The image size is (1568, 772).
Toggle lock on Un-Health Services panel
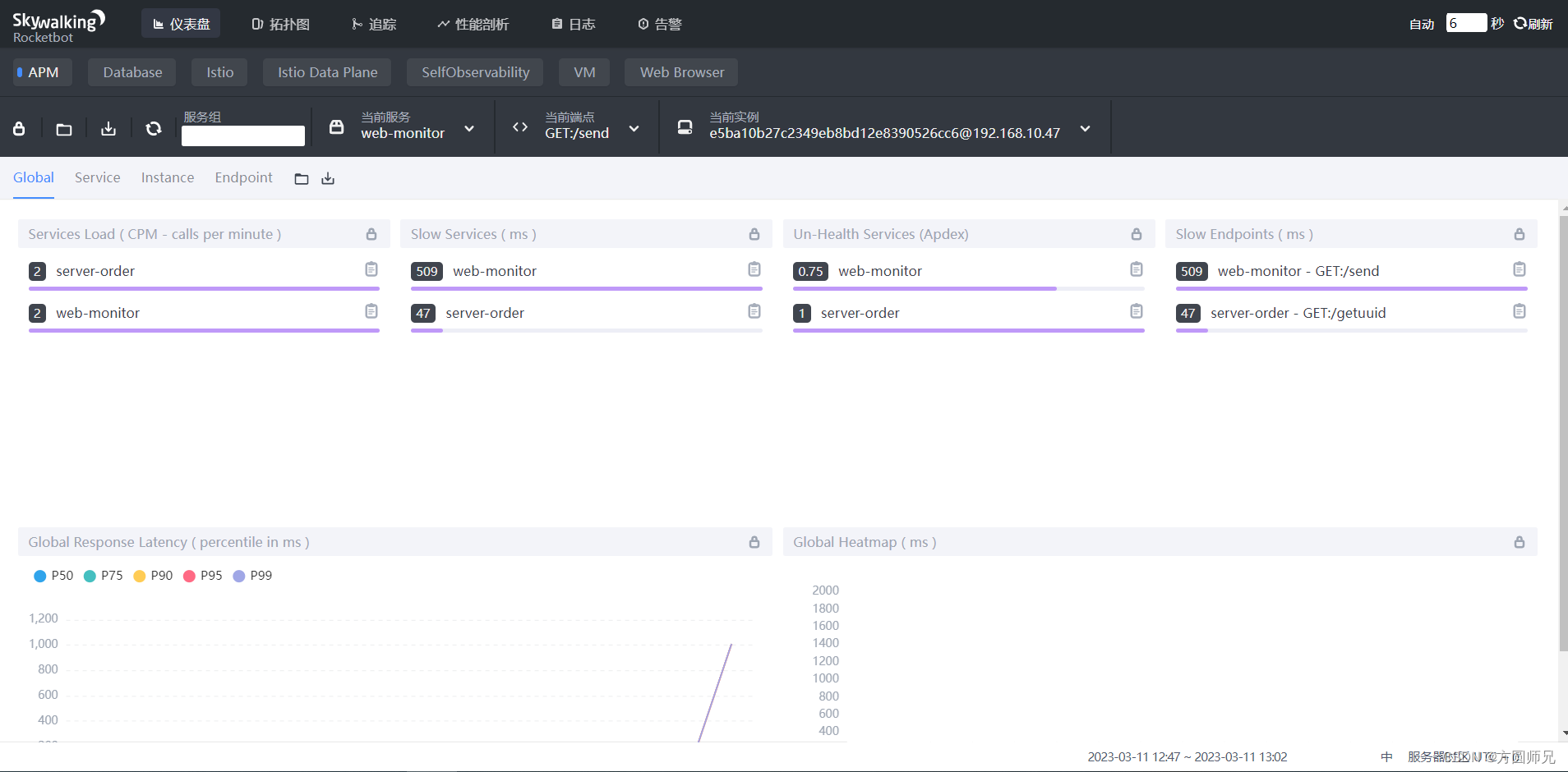click(x=1137, y=234)
